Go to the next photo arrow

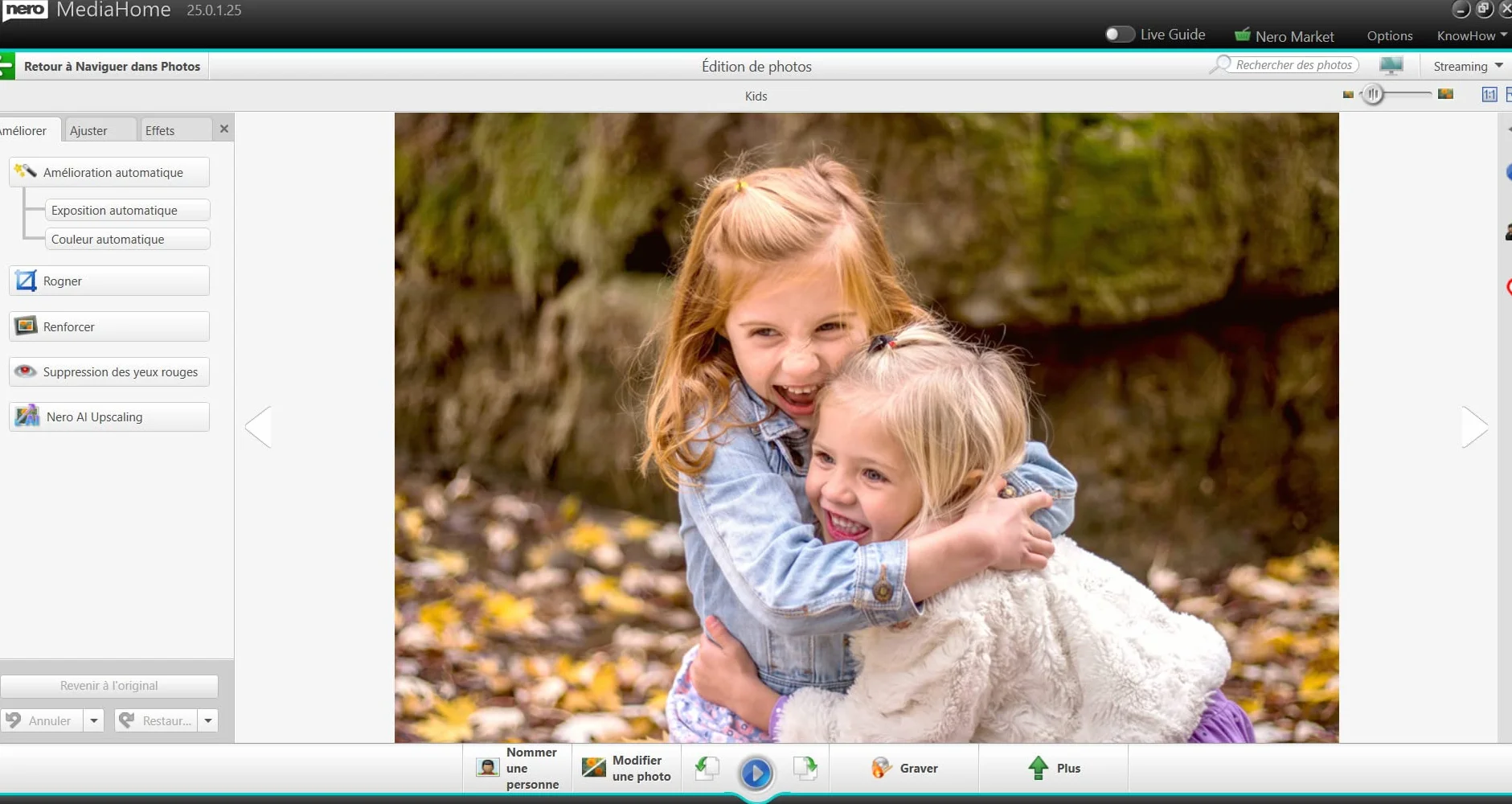click(x=1474, y=426)
